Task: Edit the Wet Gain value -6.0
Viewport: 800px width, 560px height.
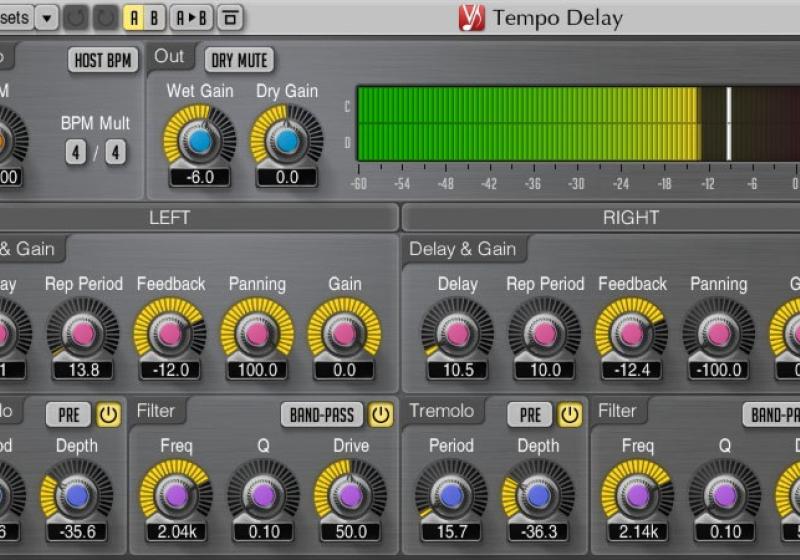Action: [199, 177]
